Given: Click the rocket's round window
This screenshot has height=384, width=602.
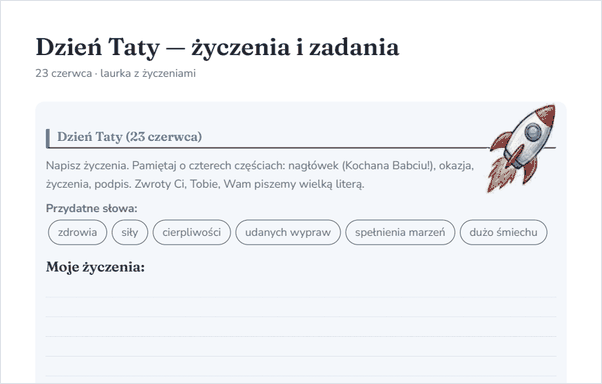Looking at the screenshot, I should click(x=533, y=132).
